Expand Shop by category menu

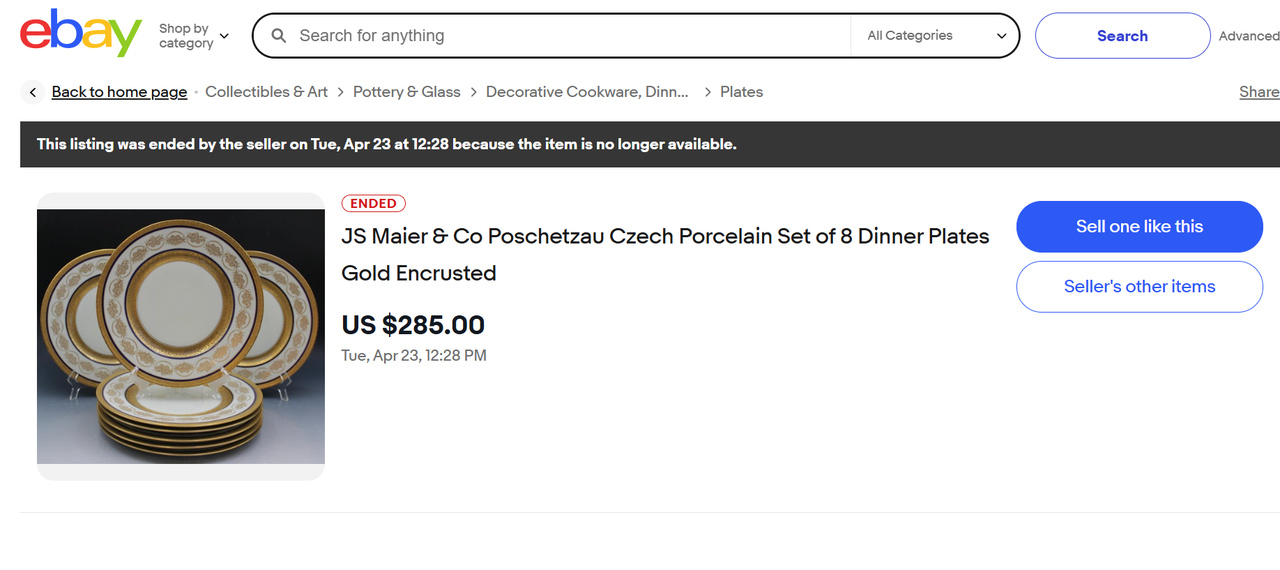[194, 36]
